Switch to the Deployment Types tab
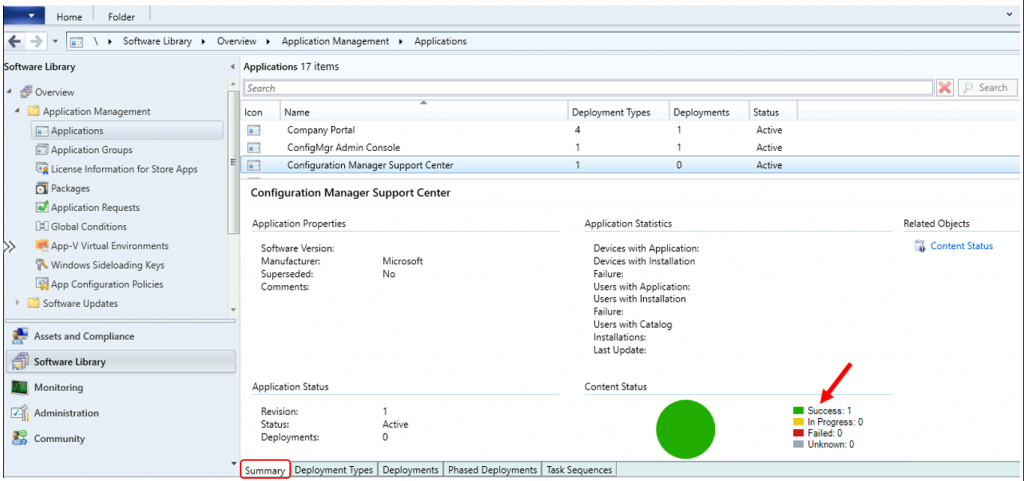1024x481 pixels. click(334, 470)
